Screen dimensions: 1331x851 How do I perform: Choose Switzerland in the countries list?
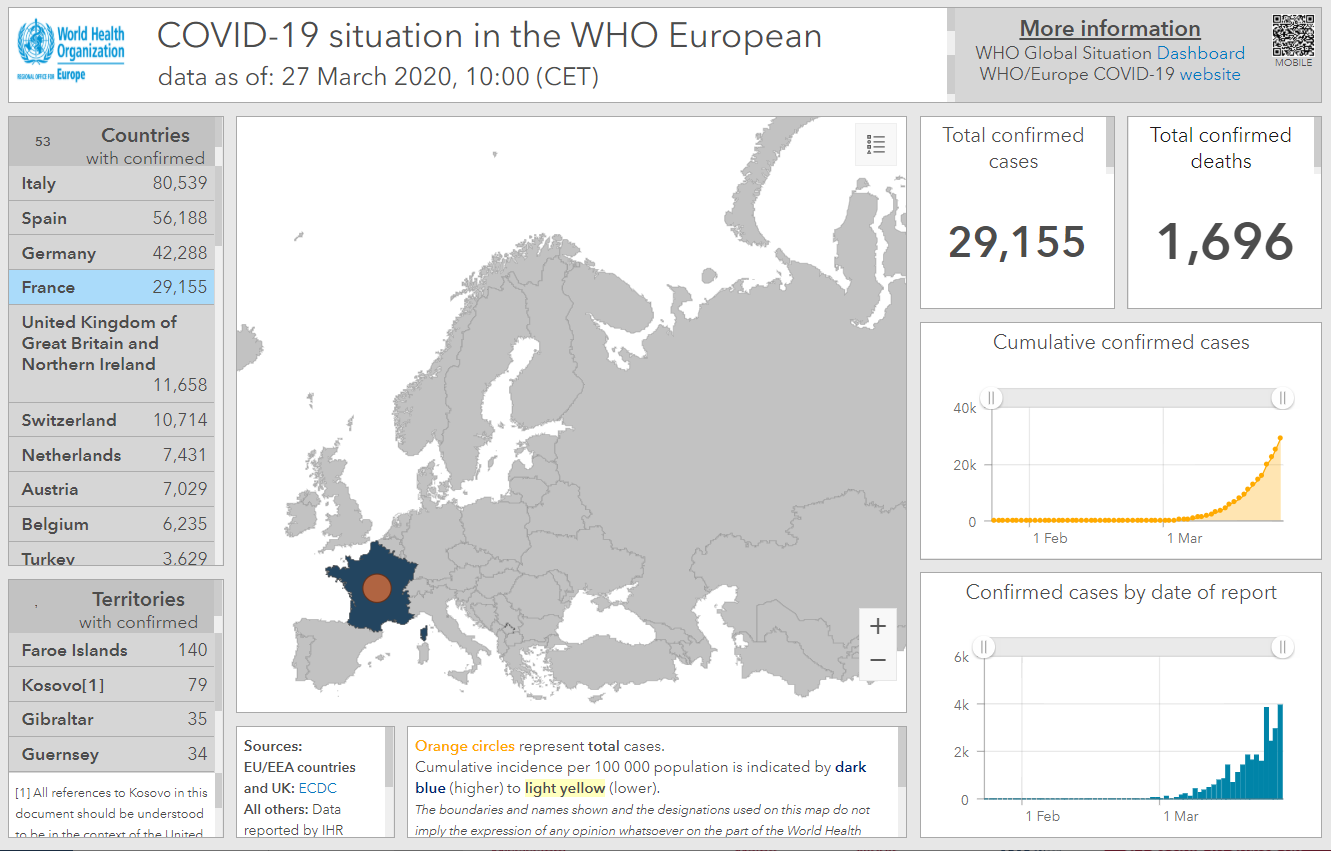coord(112,420)
